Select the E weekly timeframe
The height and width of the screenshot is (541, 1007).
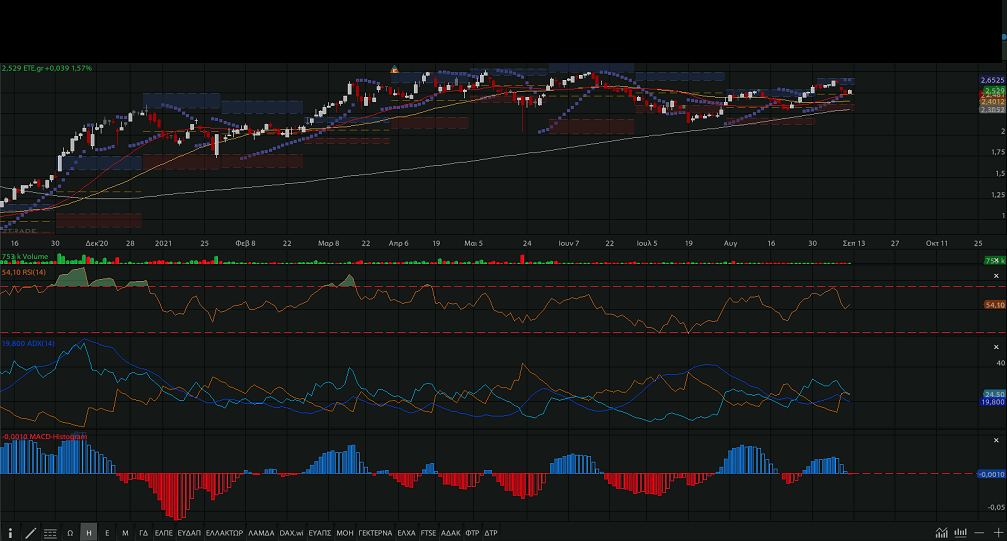(107, 533)
